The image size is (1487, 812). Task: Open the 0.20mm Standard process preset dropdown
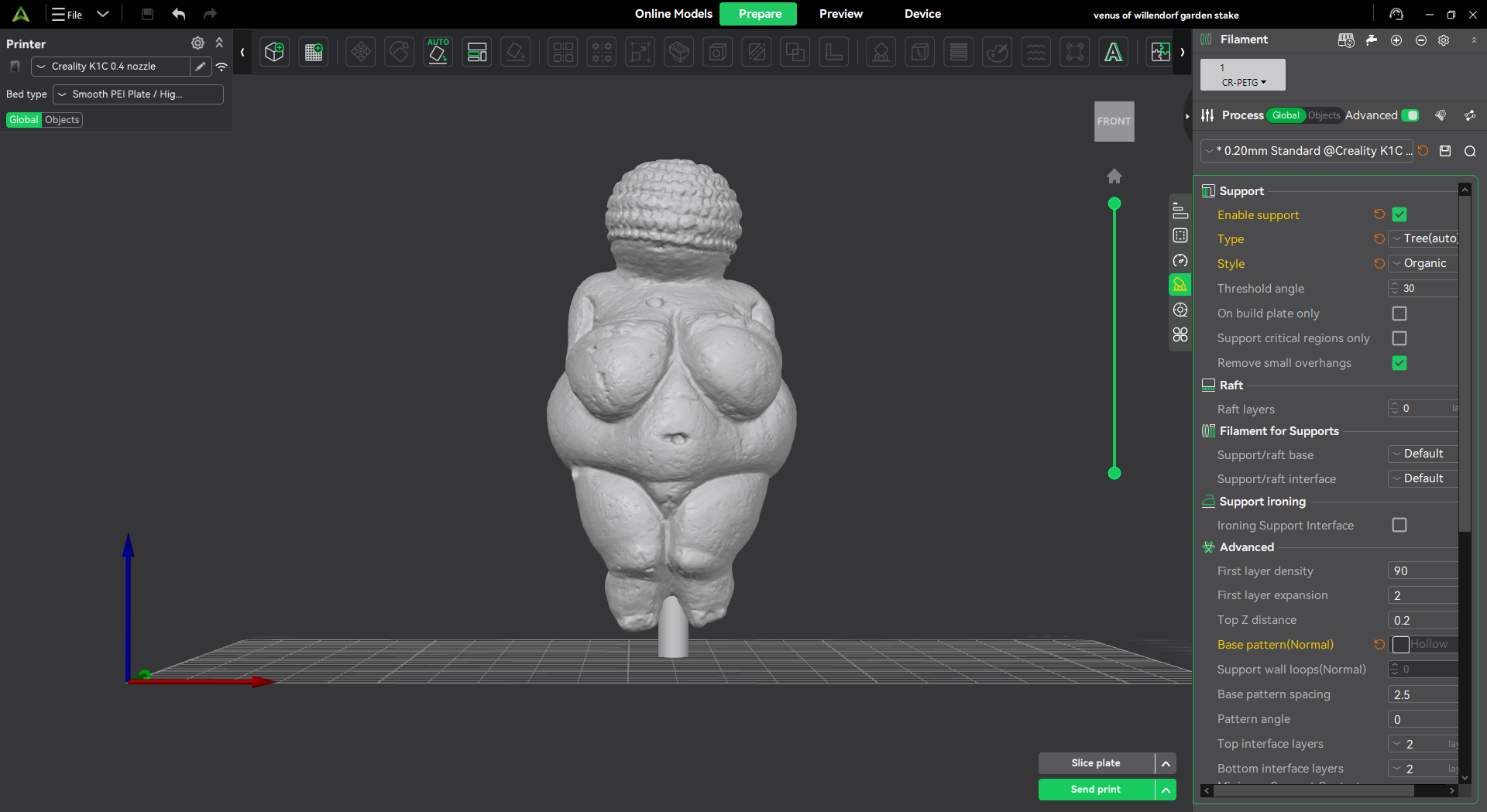coord(1307,151)
